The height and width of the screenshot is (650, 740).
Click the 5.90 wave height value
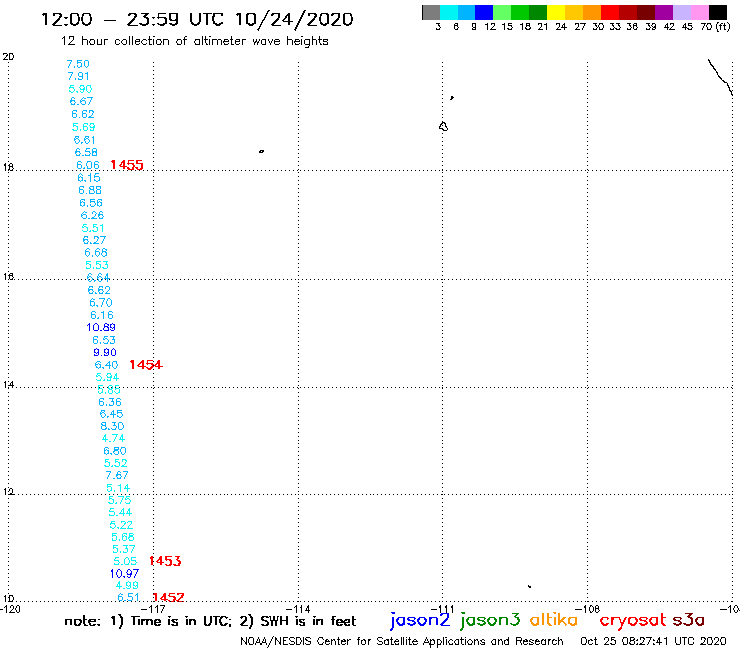80,89
